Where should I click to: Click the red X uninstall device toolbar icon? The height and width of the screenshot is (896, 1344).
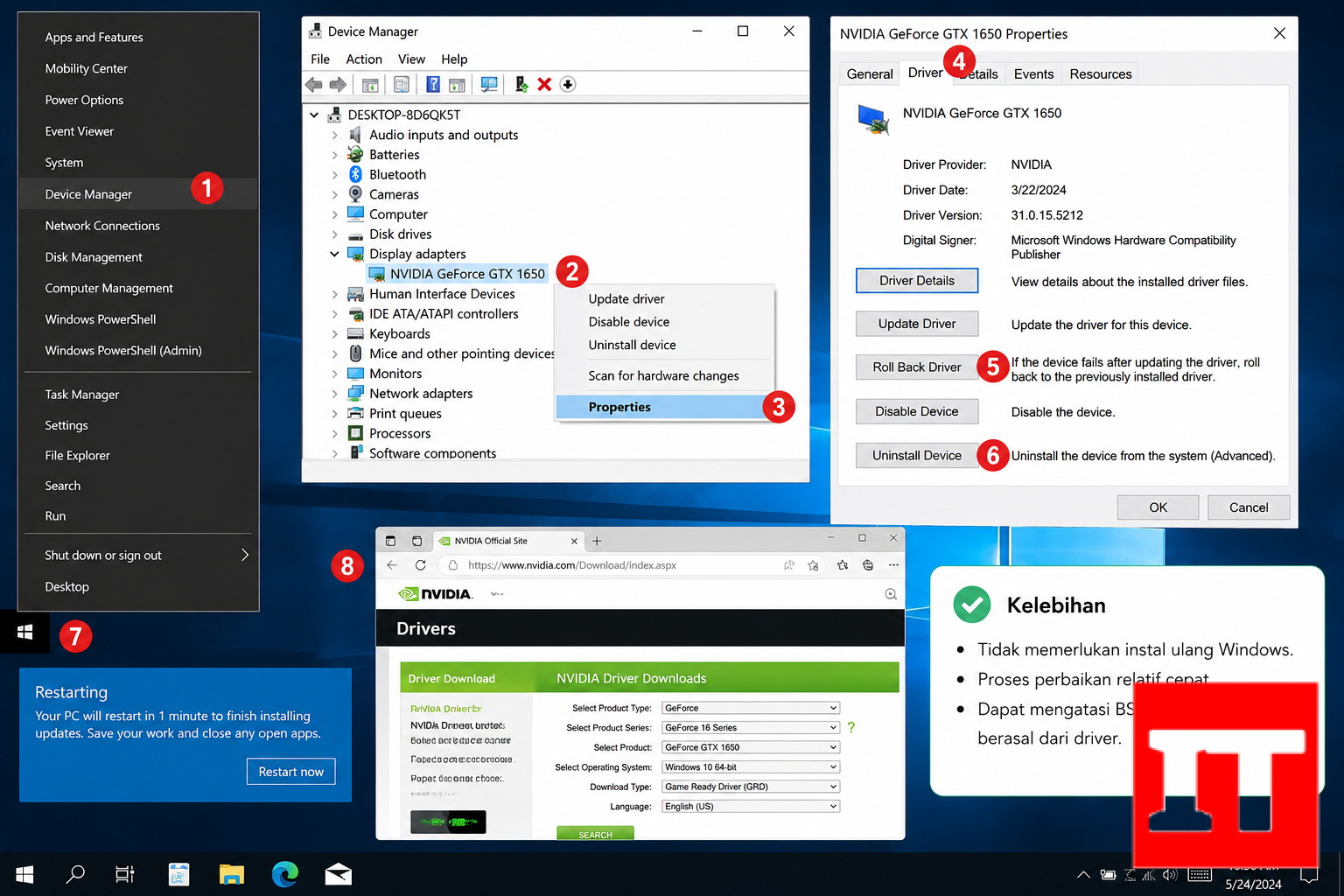[x=544, y=84]
